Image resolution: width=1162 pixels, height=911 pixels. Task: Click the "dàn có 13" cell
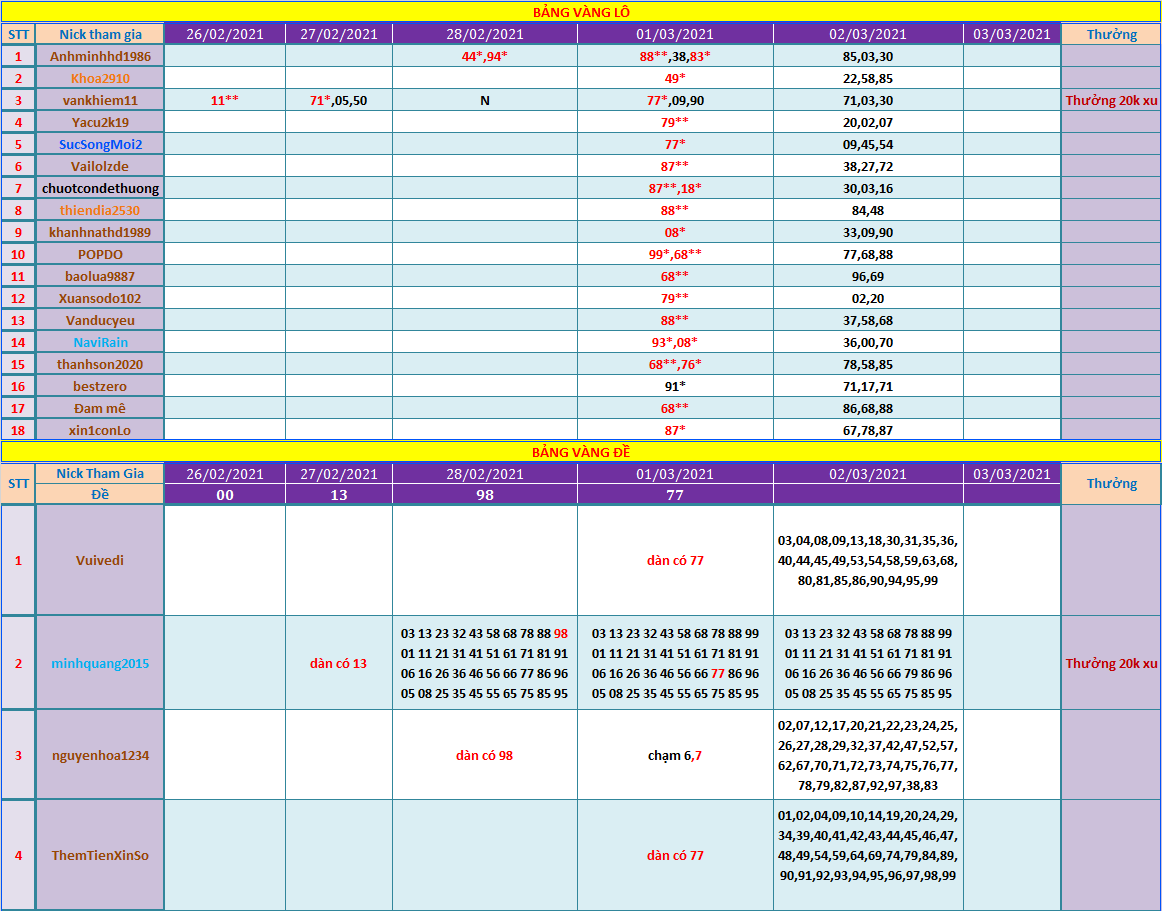coord(338,663)
